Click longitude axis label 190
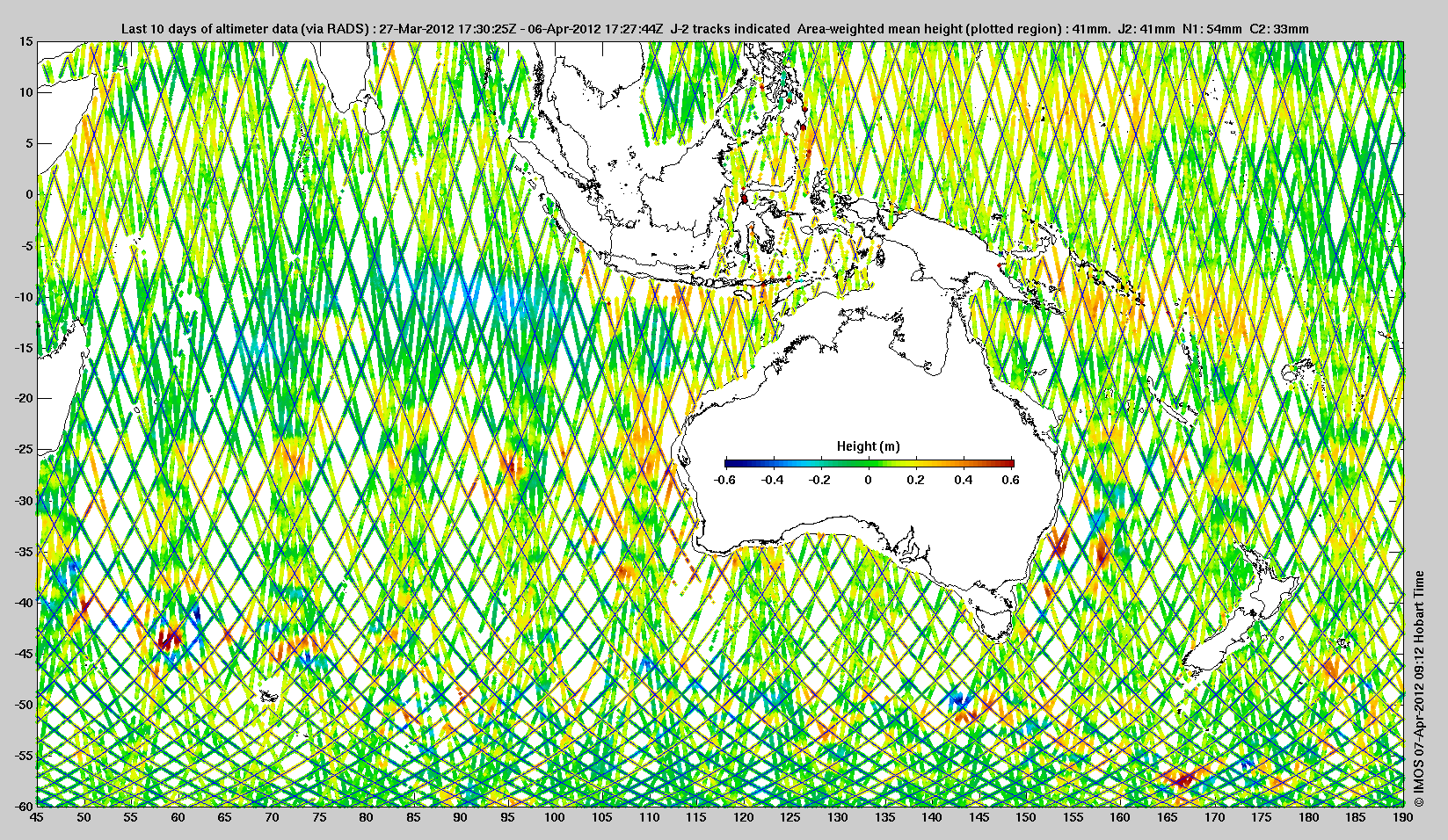 pos(1403,817)
